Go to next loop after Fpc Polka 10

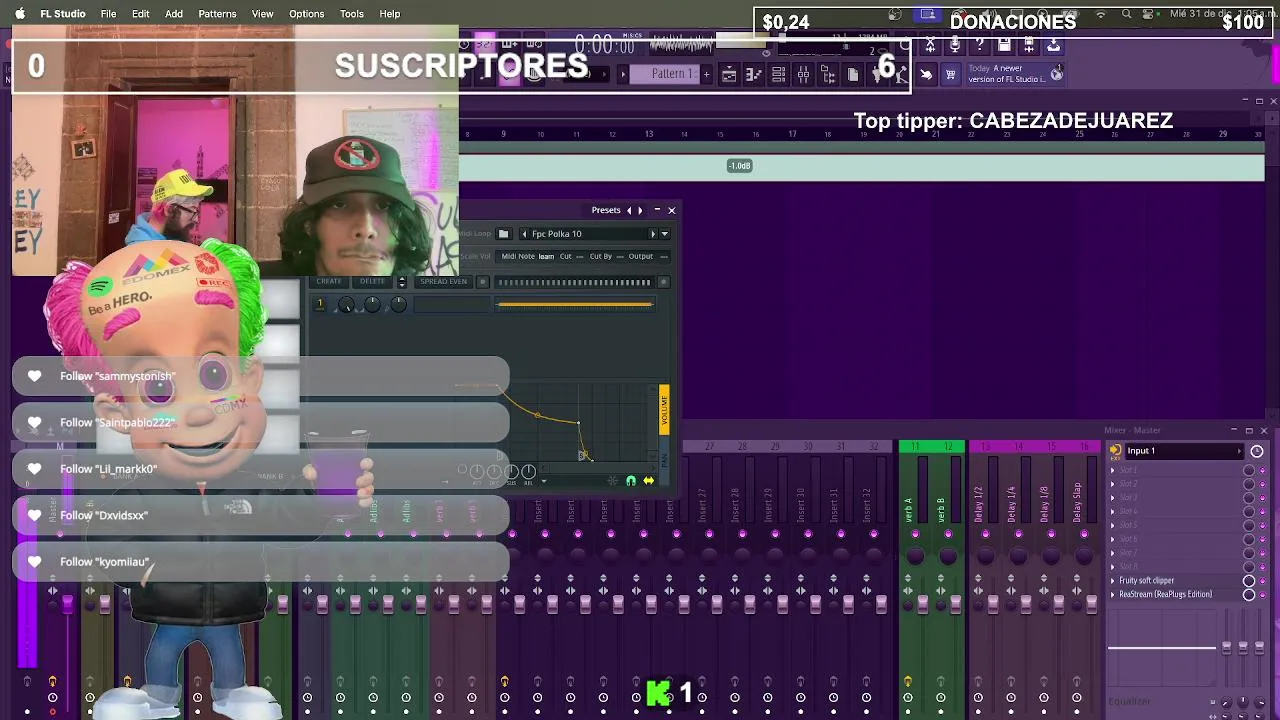click(653, 234)
